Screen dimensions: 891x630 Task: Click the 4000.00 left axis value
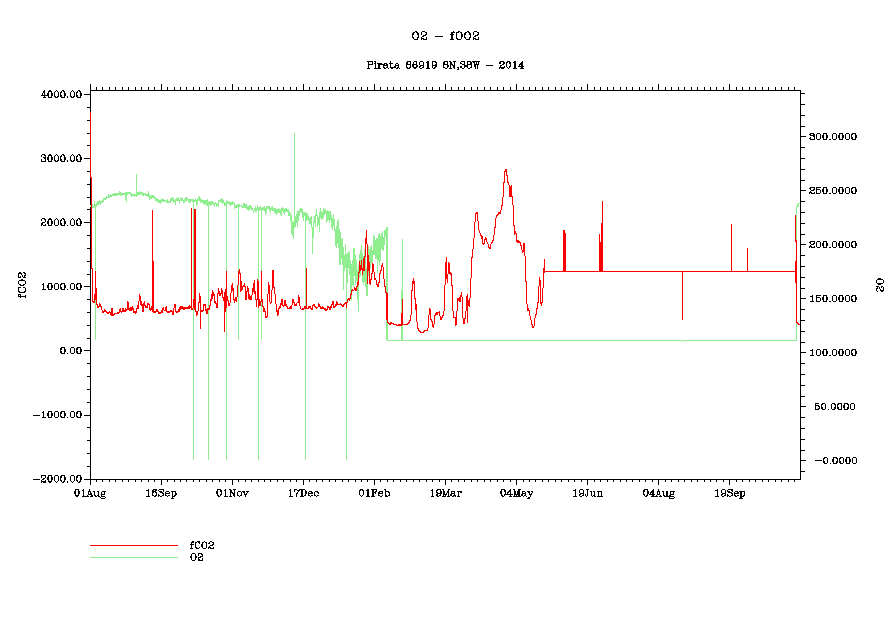[x=61, y=95]
